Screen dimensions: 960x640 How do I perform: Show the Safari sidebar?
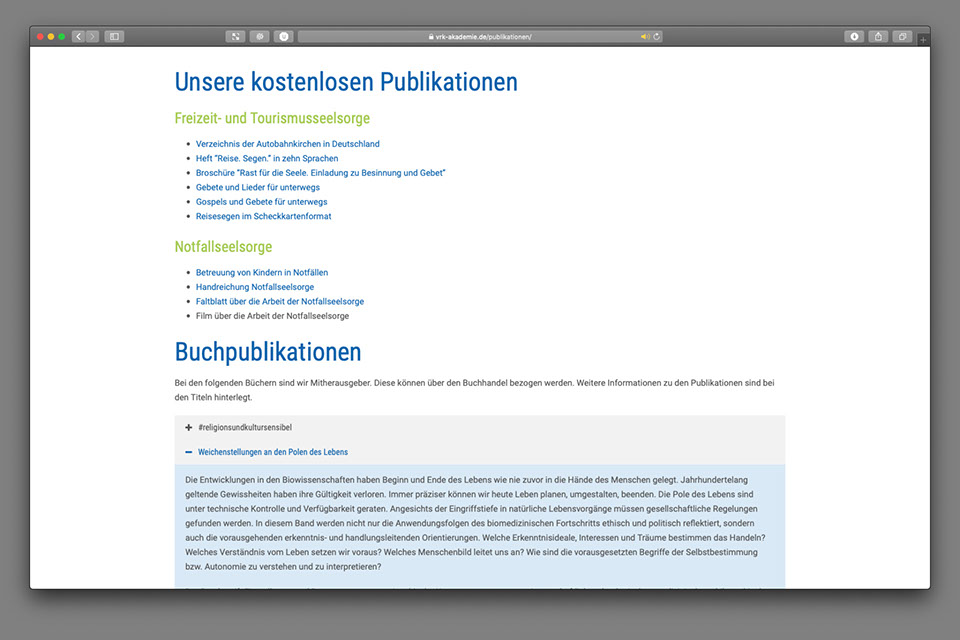tap(114, 37)
